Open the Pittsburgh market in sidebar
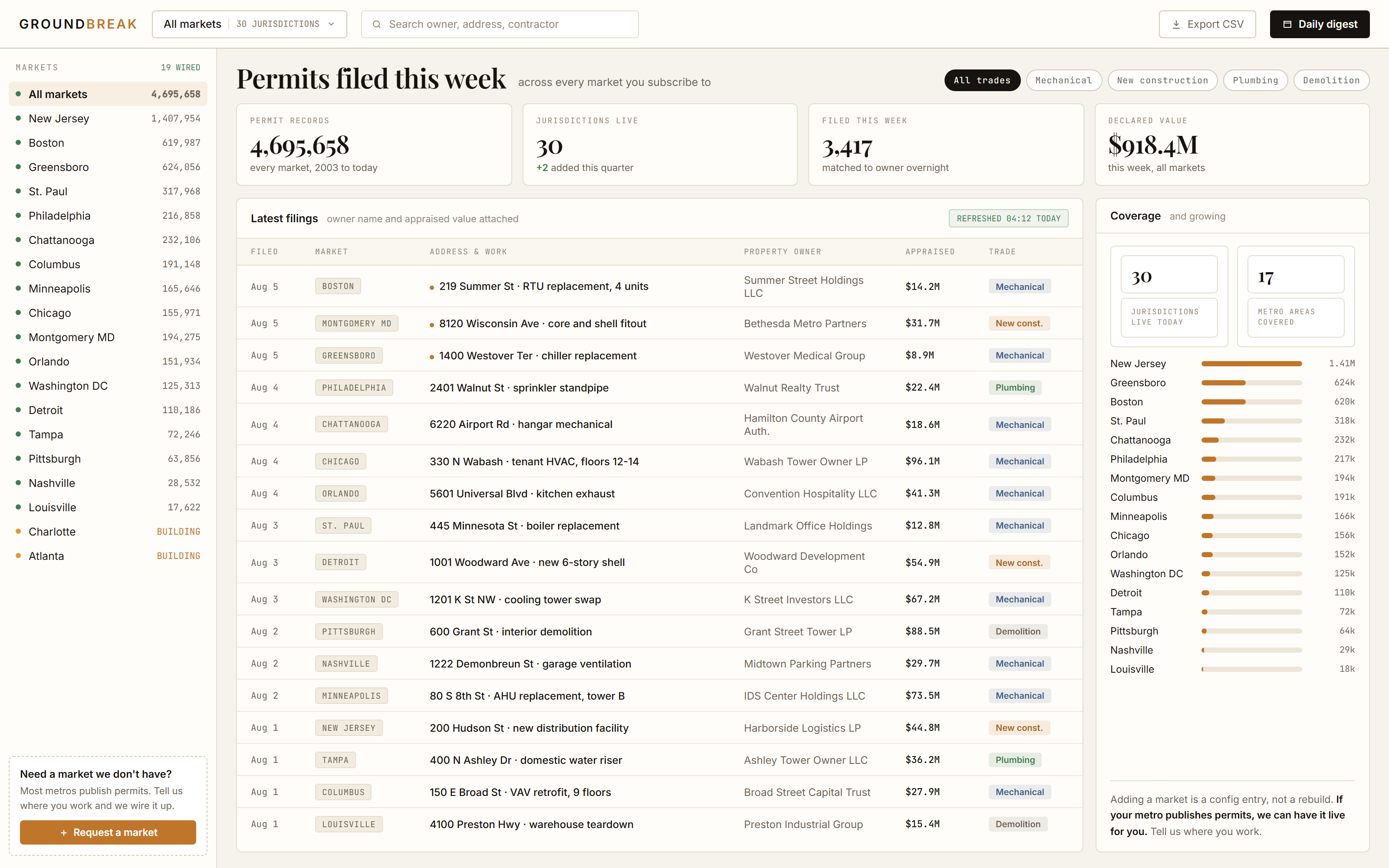Screen dimensions: 1389x868 [x=108, y=459]
